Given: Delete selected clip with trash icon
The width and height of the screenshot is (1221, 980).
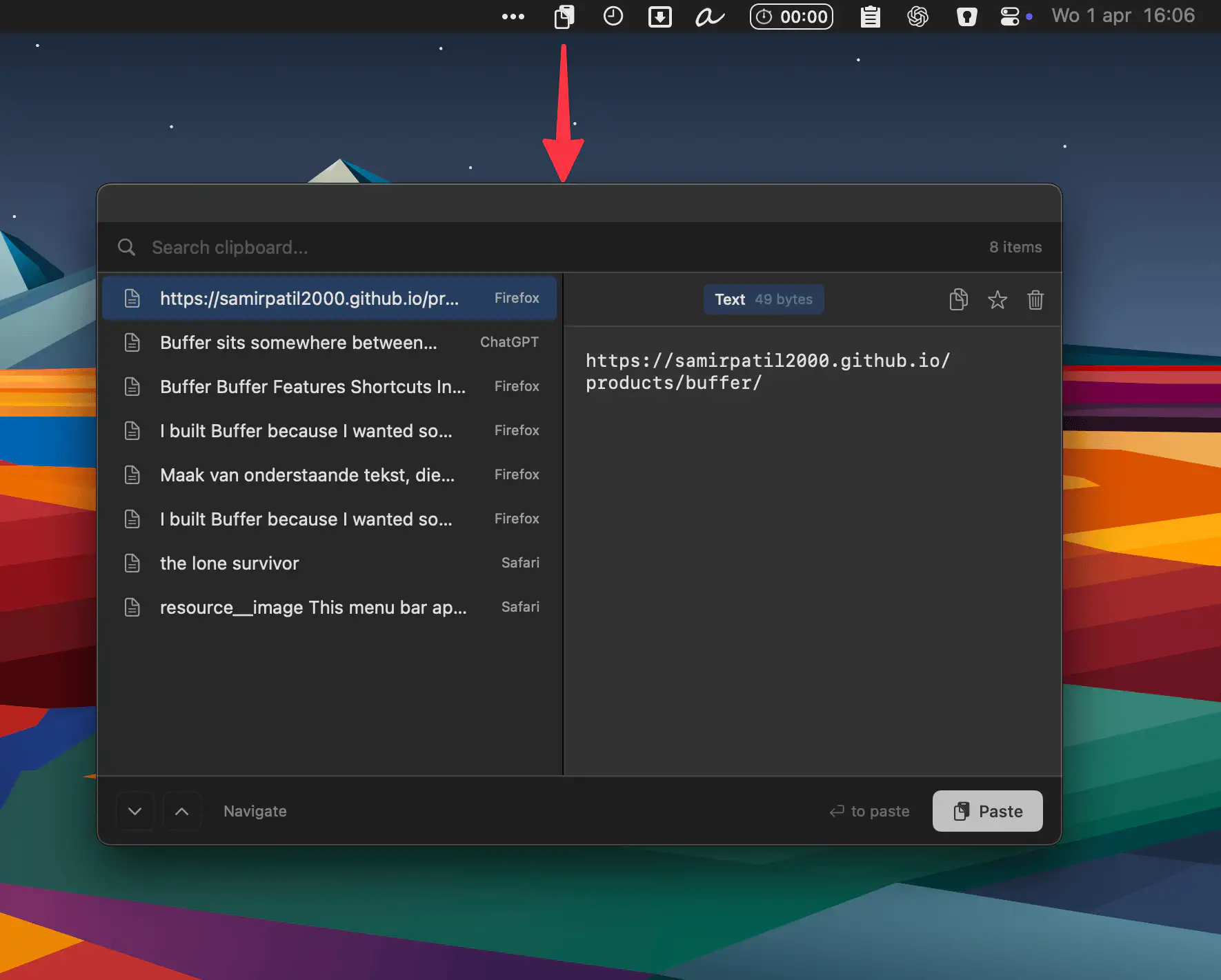Looking at the screenshot, I should [1035, 300].
